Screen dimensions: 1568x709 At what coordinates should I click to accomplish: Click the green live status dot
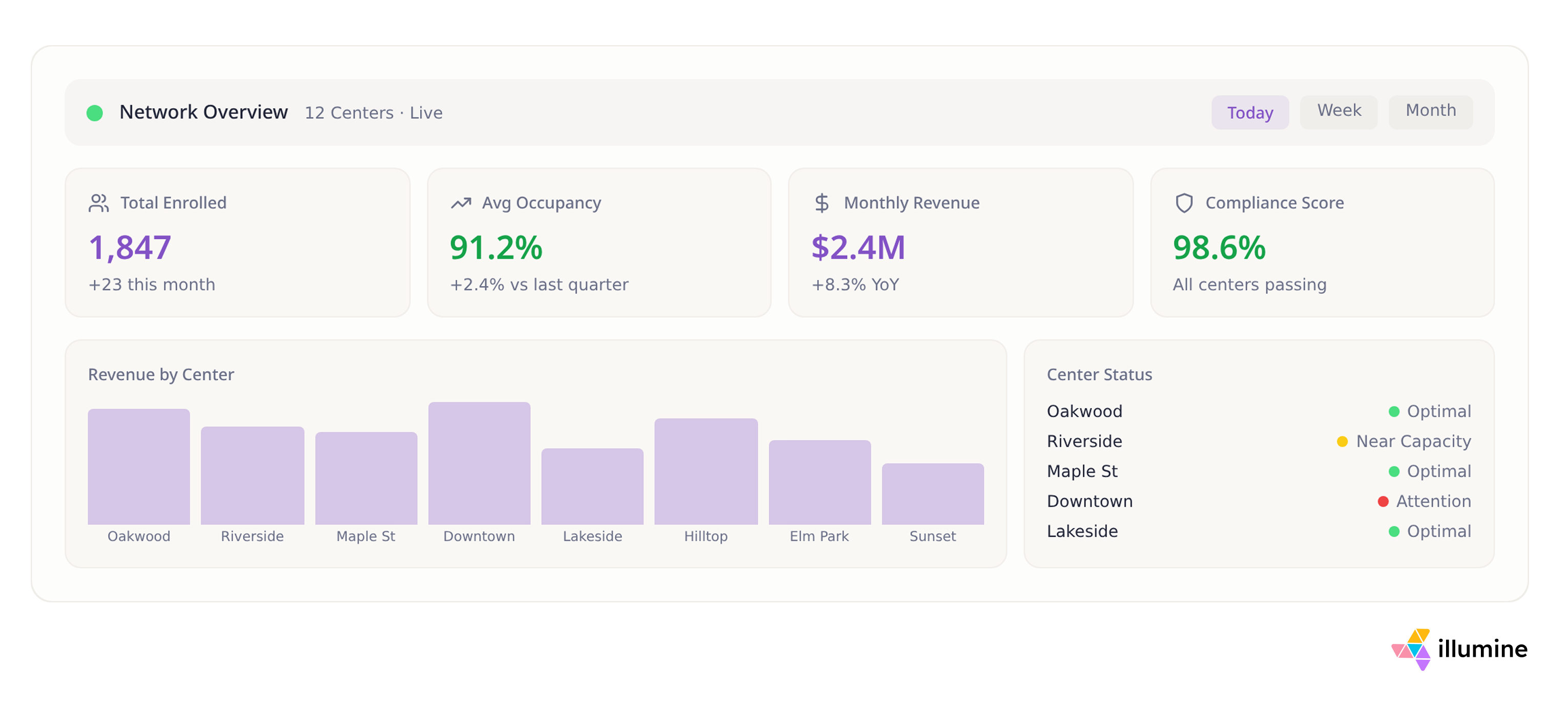point(95,113)
